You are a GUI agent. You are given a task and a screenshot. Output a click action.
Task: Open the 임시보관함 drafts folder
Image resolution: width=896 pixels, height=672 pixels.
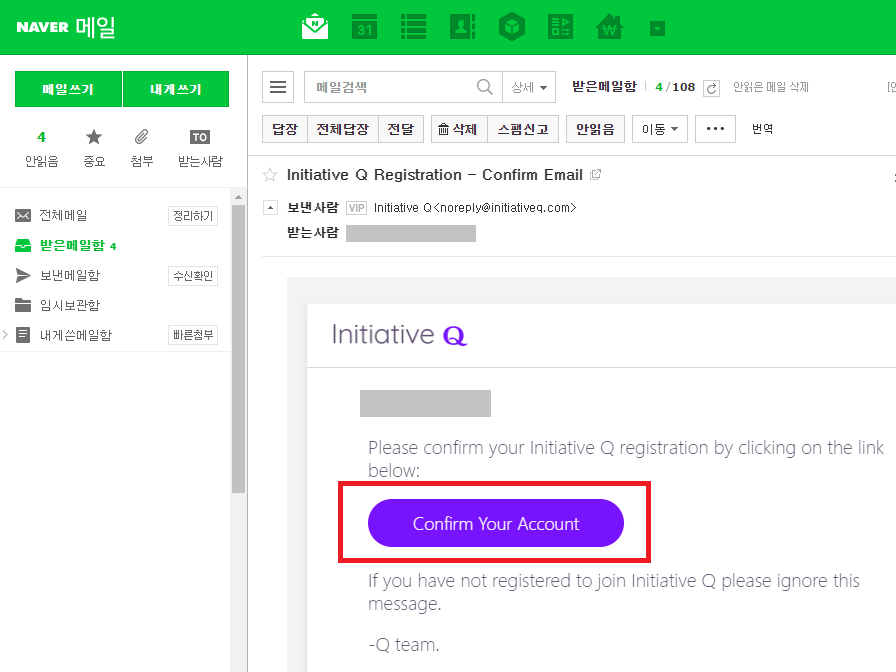(x=70, y=305)
